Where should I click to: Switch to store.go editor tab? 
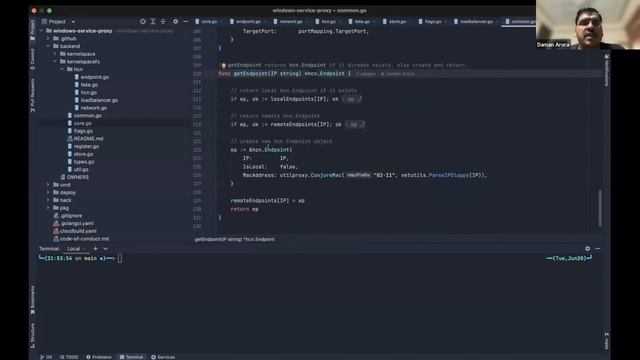coord(397,22)
